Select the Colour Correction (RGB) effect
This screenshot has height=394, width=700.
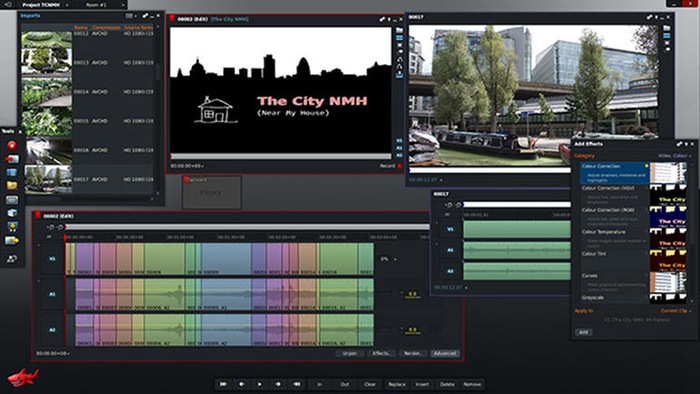pyautogui.click(x=633, y=216)
